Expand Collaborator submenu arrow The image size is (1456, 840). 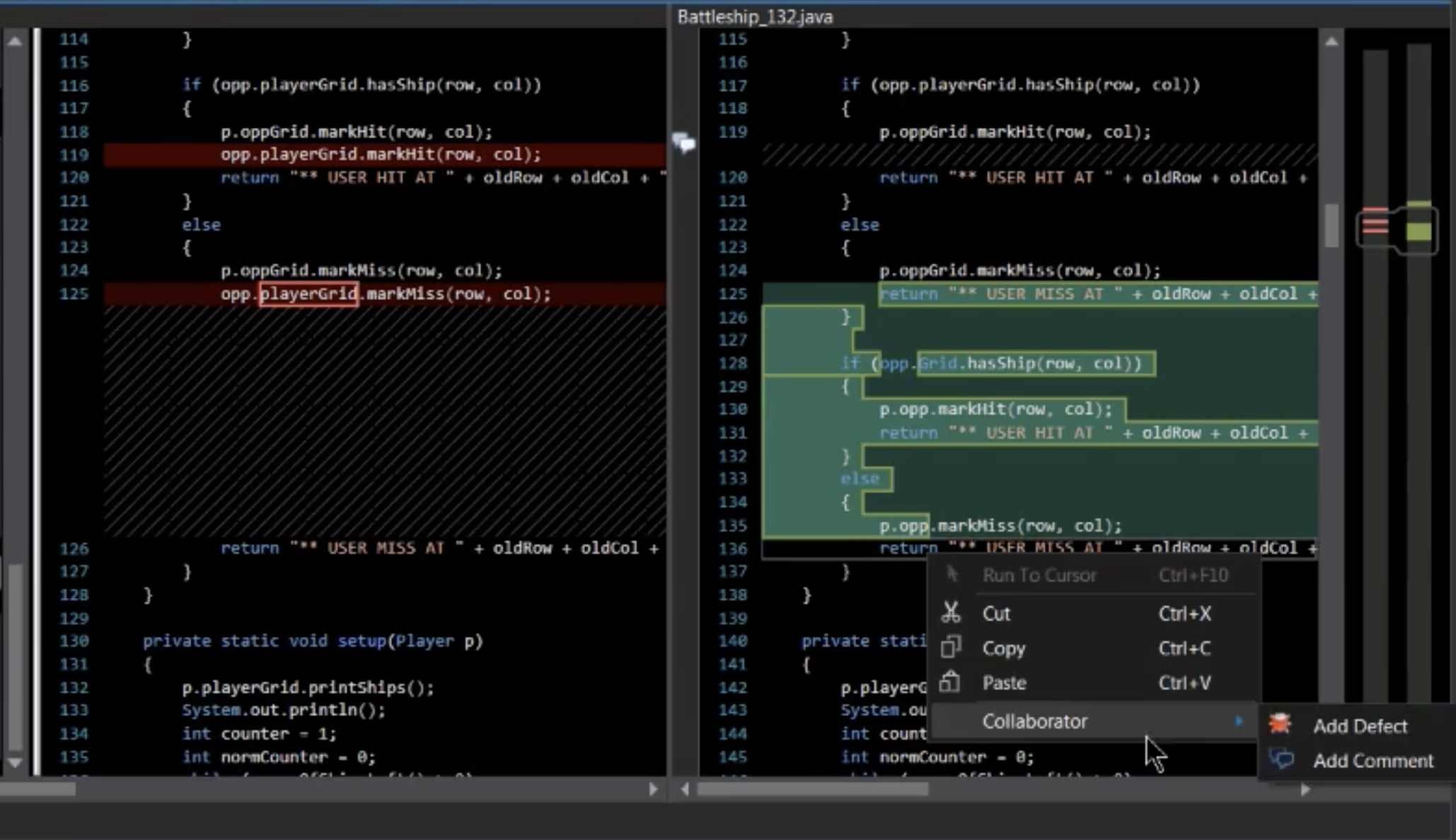[x=1239, y=720]
